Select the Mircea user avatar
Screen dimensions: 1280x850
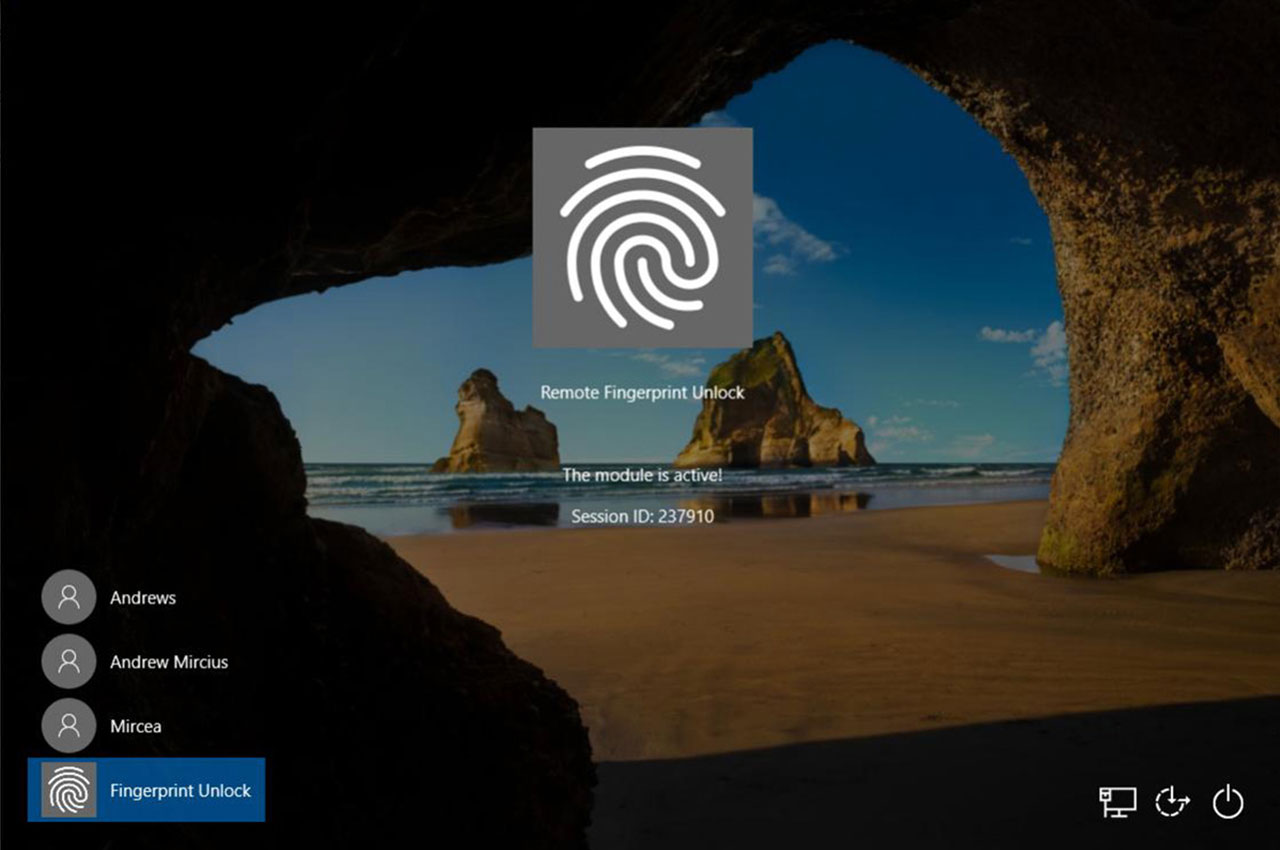point(69,726)
